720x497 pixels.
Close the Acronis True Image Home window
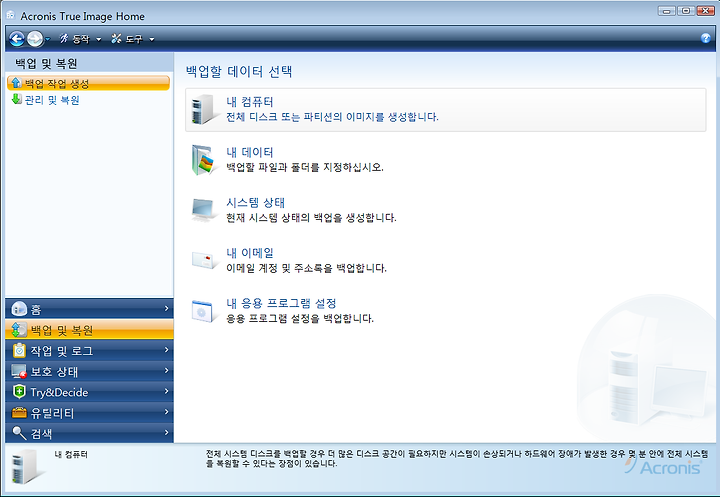point(705,11)
